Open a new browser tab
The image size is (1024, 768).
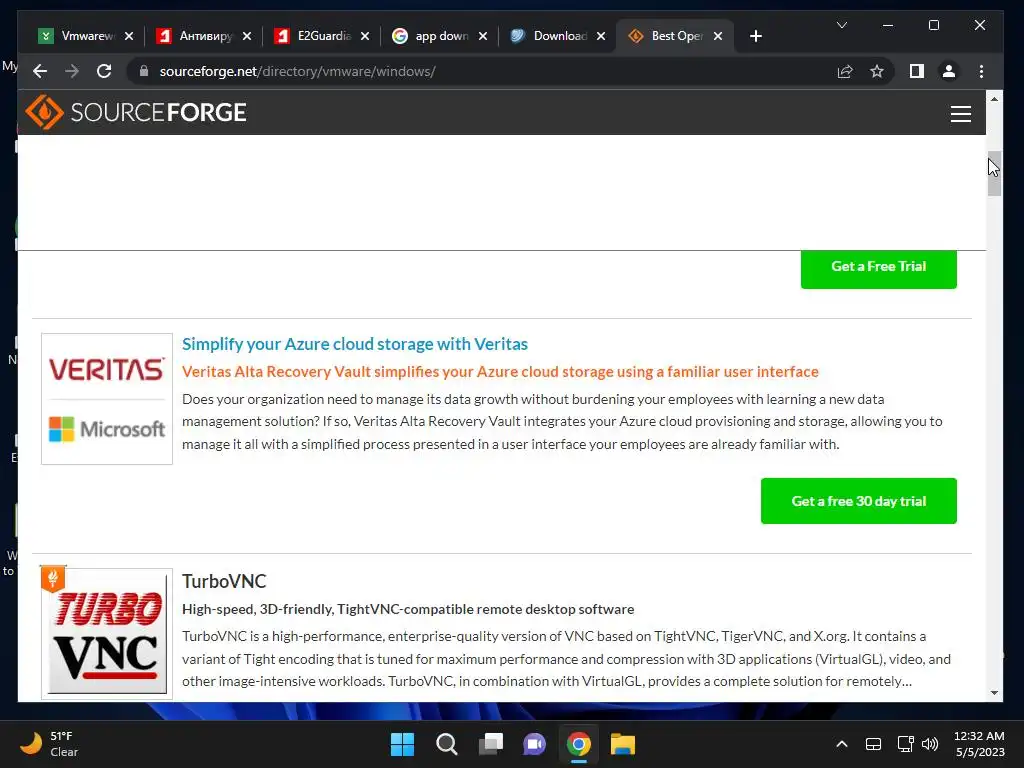[756, 36]
